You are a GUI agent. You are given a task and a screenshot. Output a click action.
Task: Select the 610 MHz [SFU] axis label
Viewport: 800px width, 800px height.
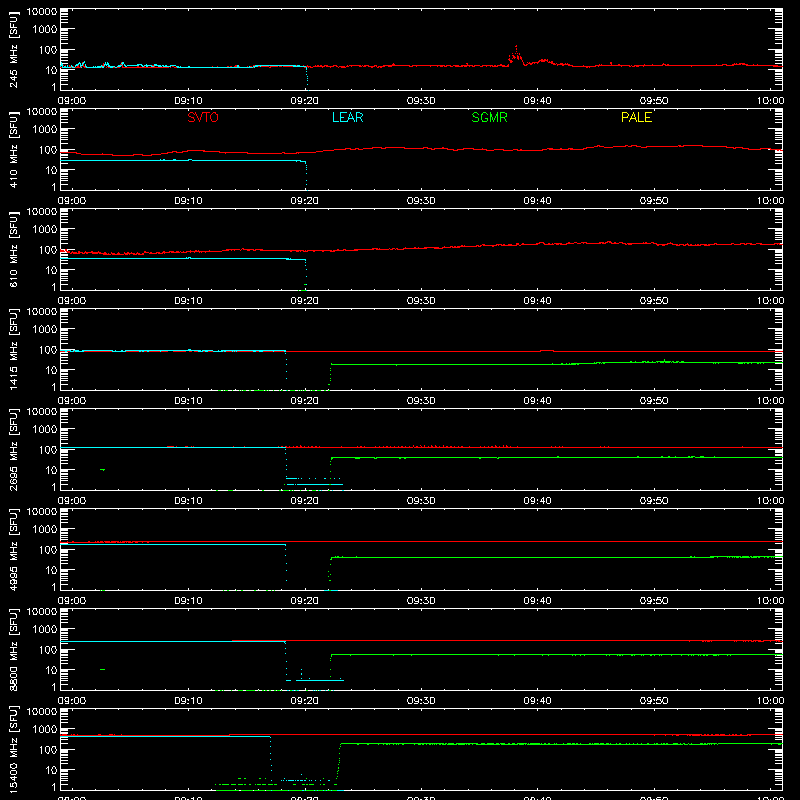pos(14,250)
